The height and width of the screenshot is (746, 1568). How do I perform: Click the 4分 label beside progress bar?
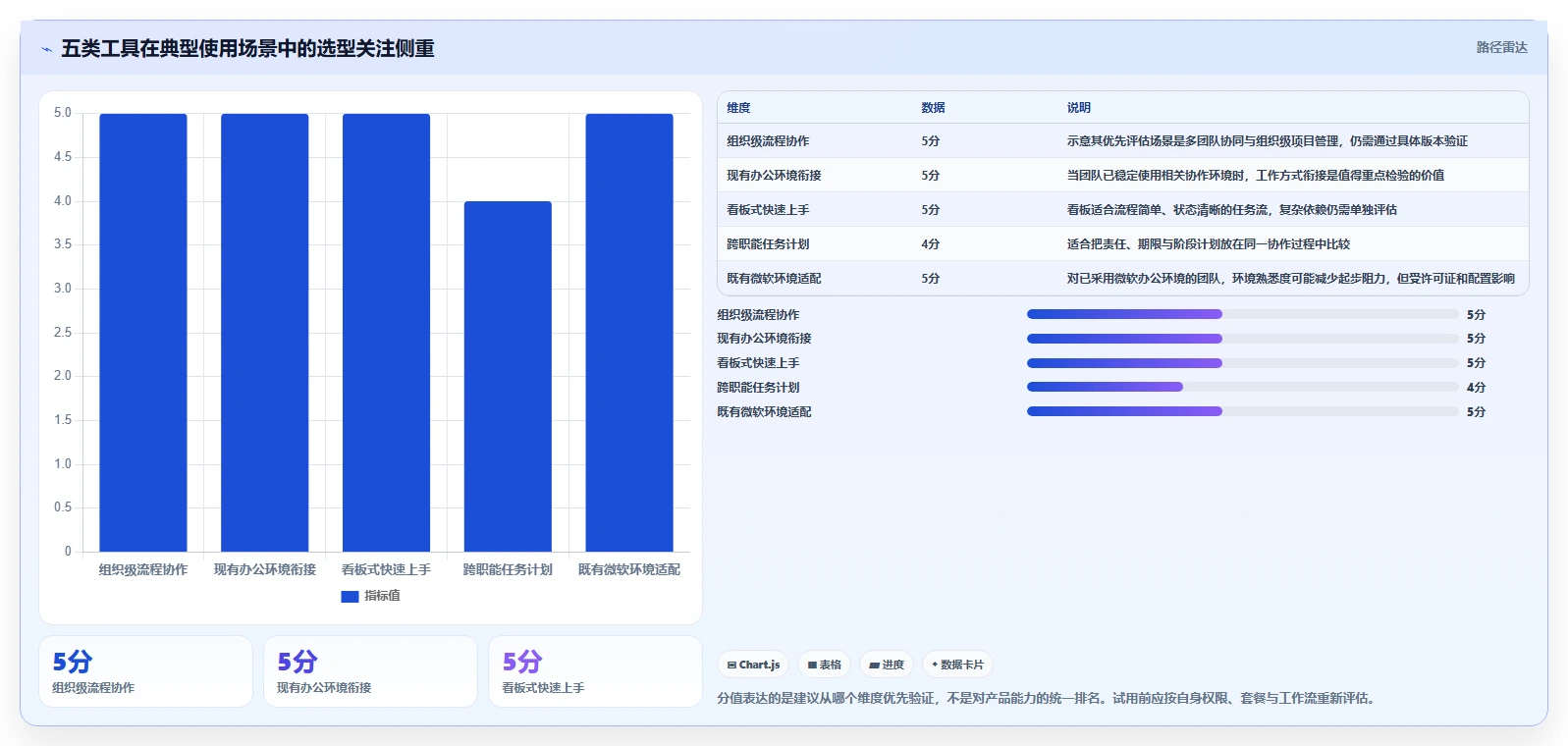(x=1476, y=388)
